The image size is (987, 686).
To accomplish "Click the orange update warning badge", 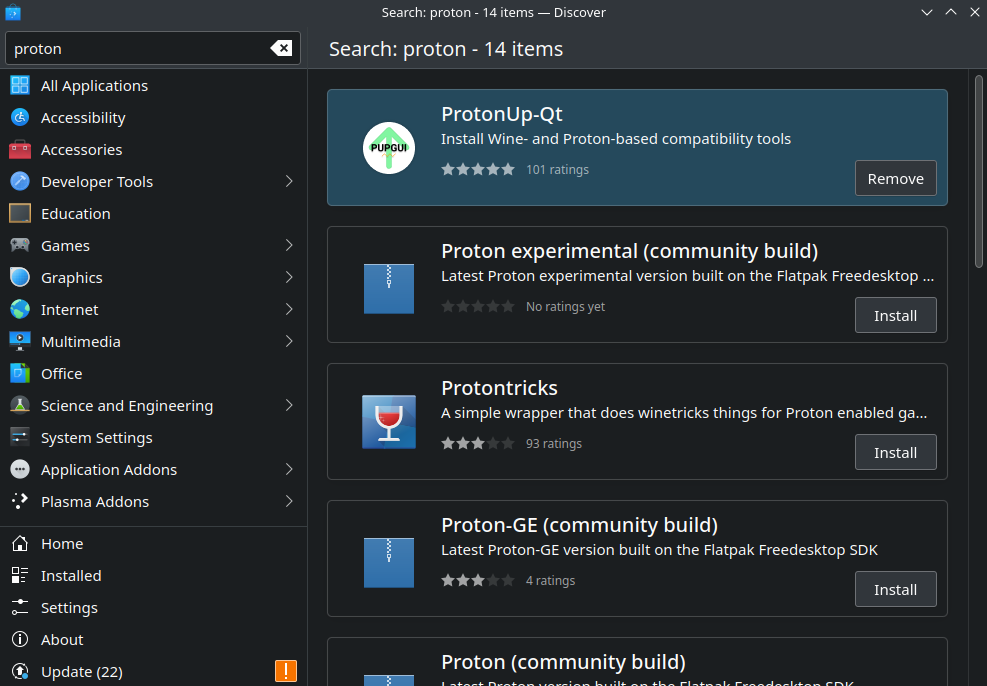I will click(x=285, y=671).
